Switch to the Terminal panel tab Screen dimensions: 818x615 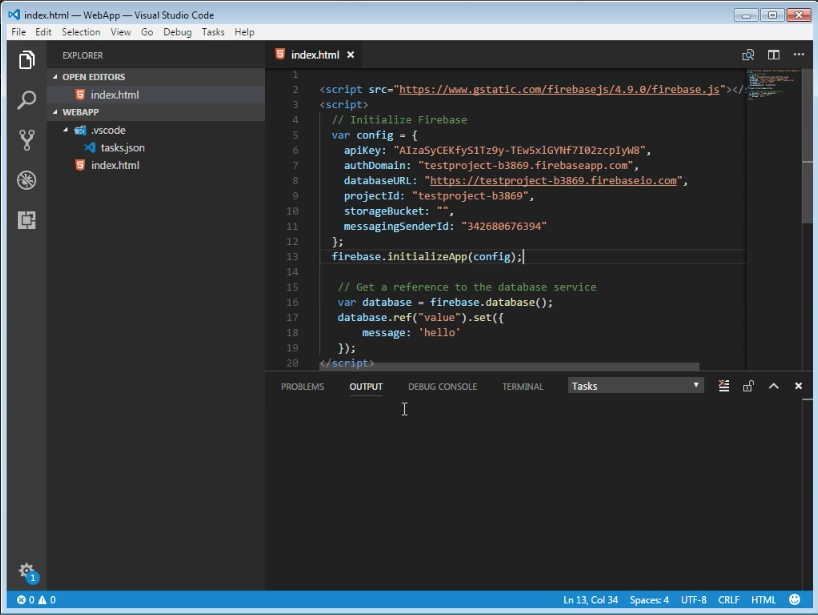523,387
